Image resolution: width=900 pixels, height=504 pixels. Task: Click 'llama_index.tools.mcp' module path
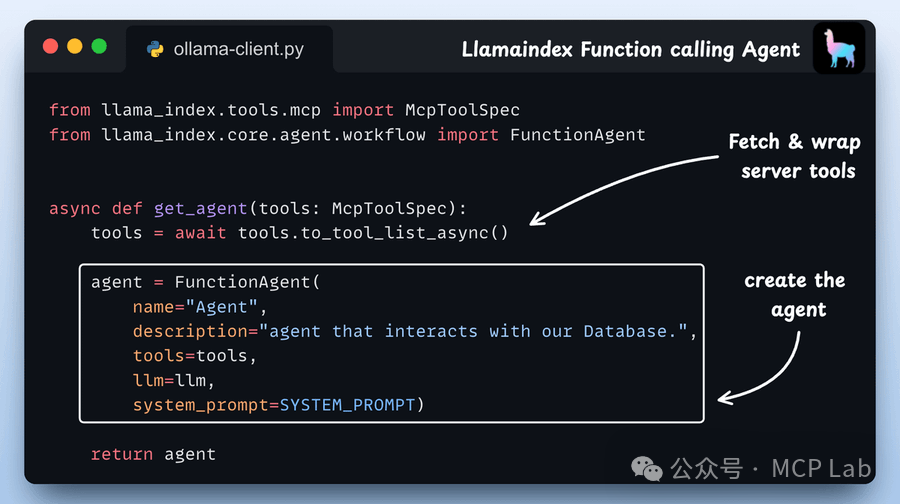pyautogui.click(x=211, y=110)
